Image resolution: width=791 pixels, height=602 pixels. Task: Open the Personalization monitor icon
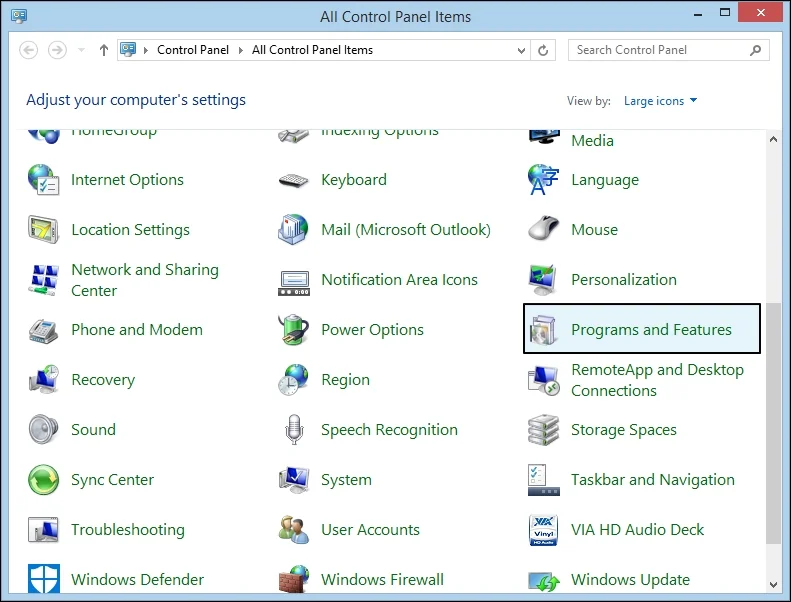click(543, 280)
